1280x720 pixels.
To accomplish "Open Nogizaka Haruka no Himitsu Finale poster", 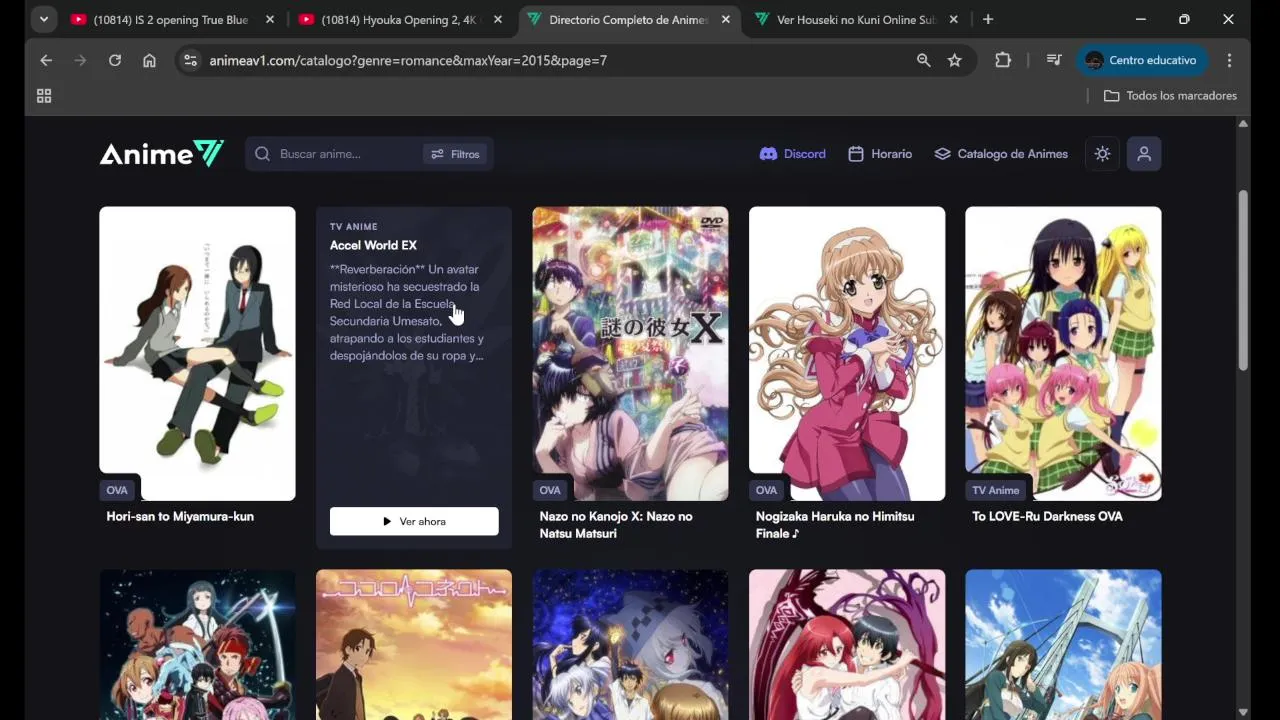I will coord(847,353).
